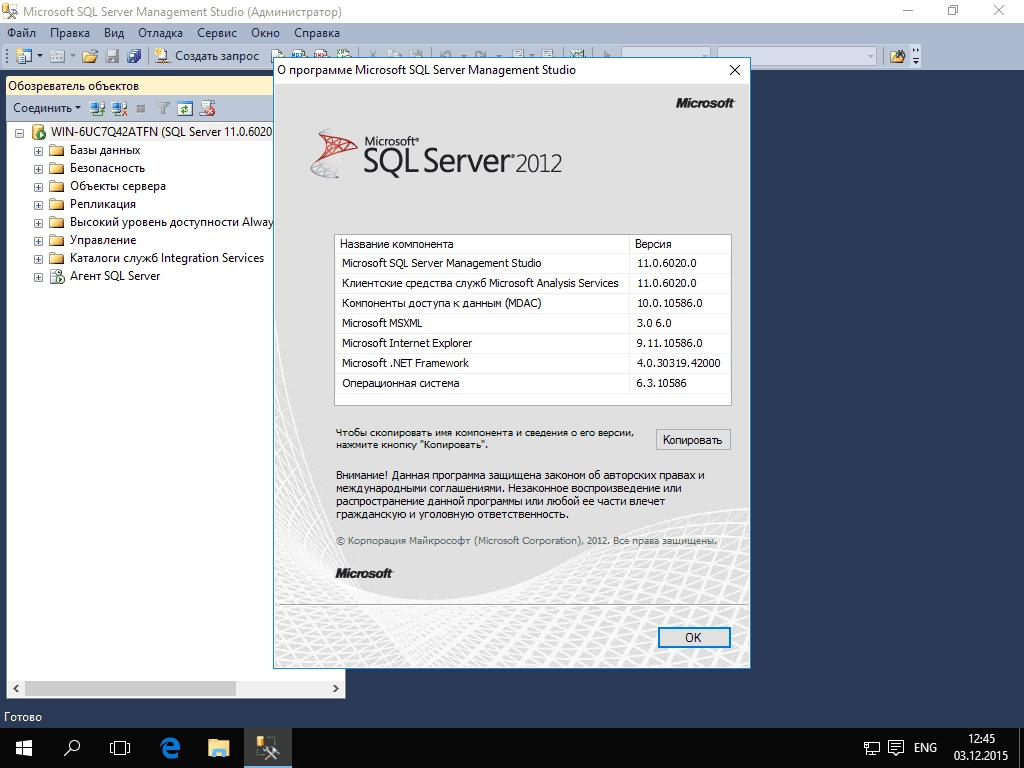The width and height of the screenshot is (1024, 768).
Task: Select the 'Microsoft Internet Explorer' row
Action: click(x=533, y=344)
